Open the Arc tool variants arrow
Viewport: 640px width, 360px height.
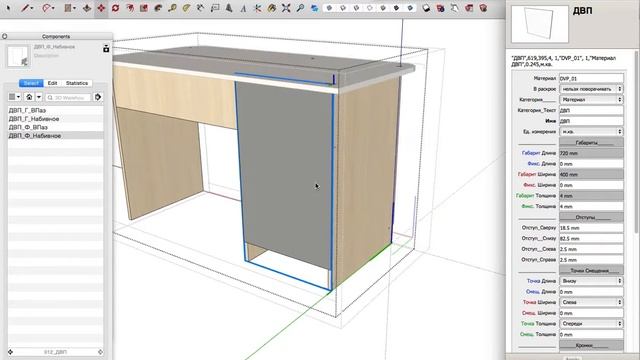[x=53, y=8]
